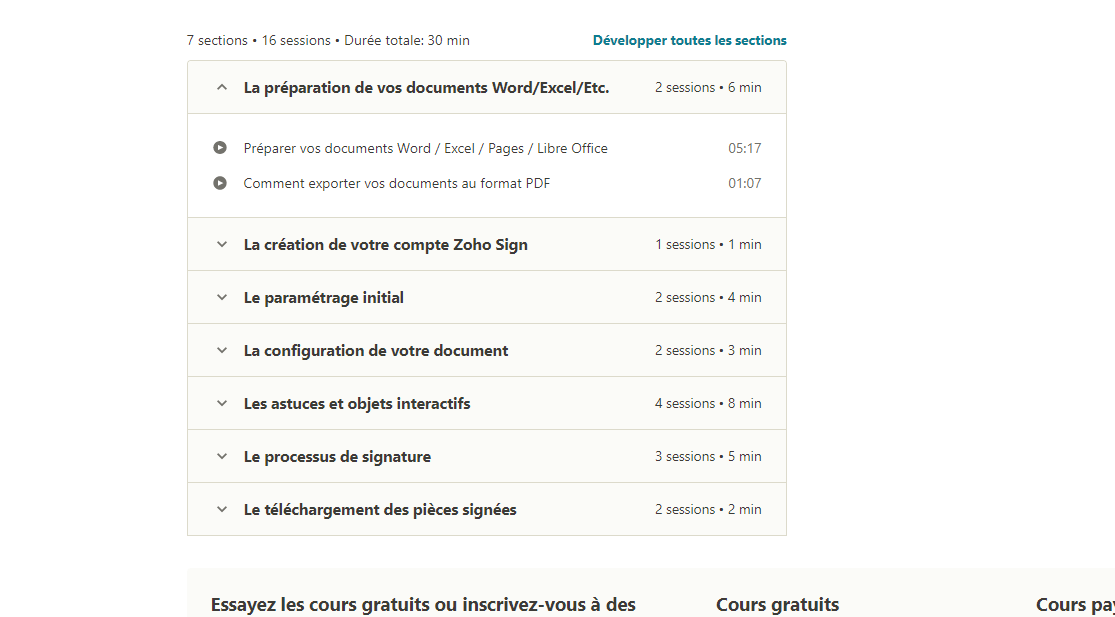Select La création de votre compte Zoho Sign title
The height and width of the screenshot is (617, 1115).
coord(385,245)
